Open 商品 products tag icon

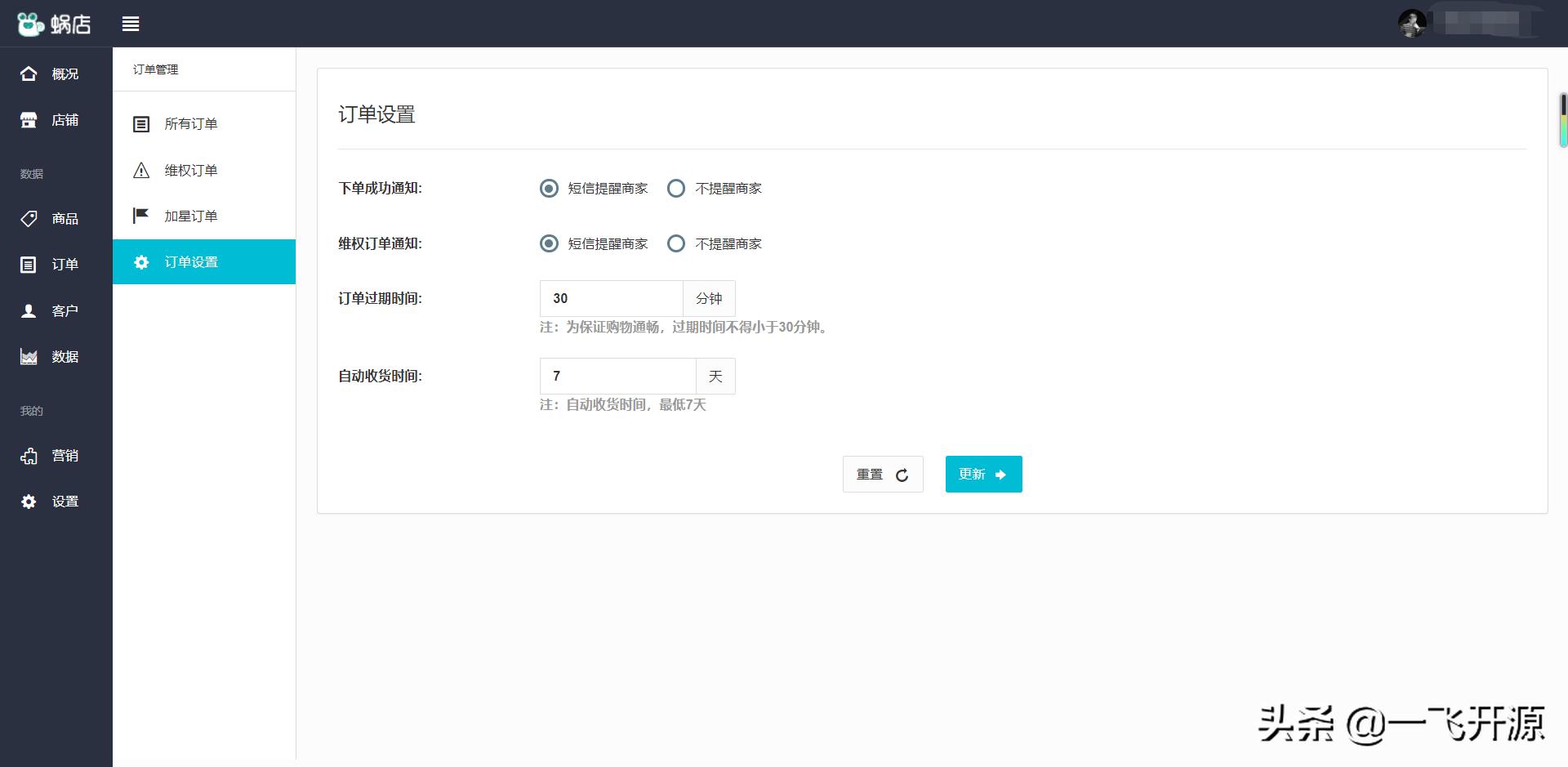point(29,218)
